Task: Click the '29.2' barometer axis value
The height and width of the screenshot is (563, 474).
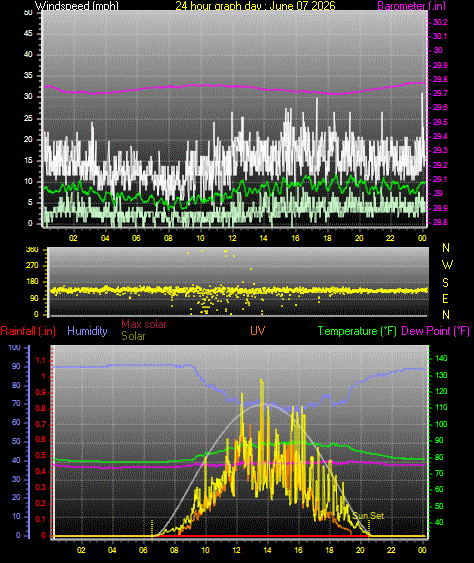Action: point(440,165)
